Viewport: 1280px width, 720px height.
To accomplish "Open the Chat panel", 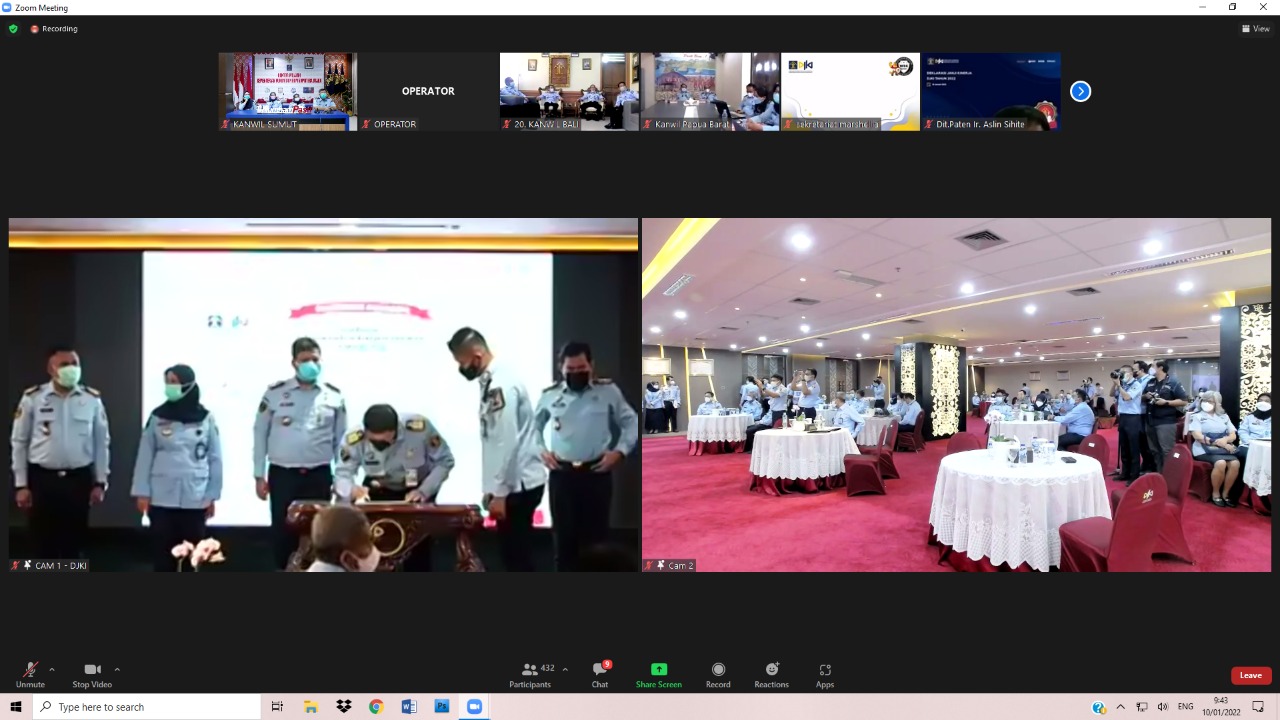I will (x=599, y=674).
